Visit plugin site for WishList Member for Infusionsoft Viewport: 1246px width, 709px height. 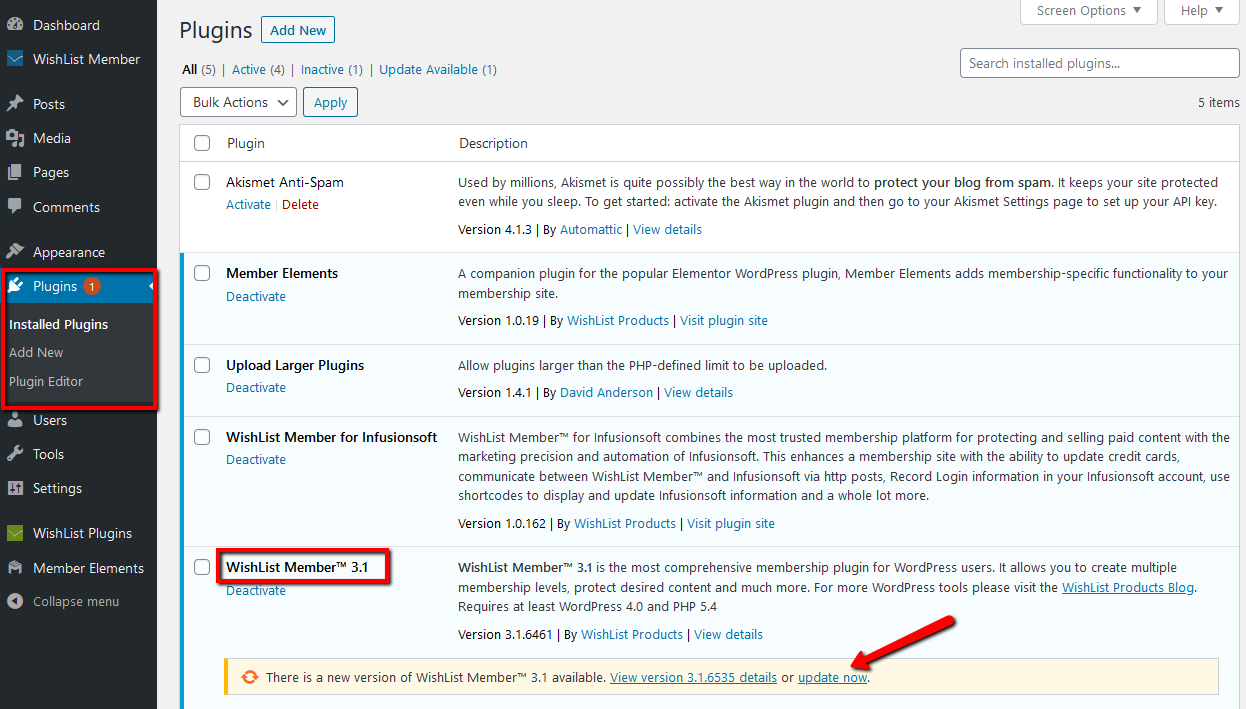click(731, 523)
